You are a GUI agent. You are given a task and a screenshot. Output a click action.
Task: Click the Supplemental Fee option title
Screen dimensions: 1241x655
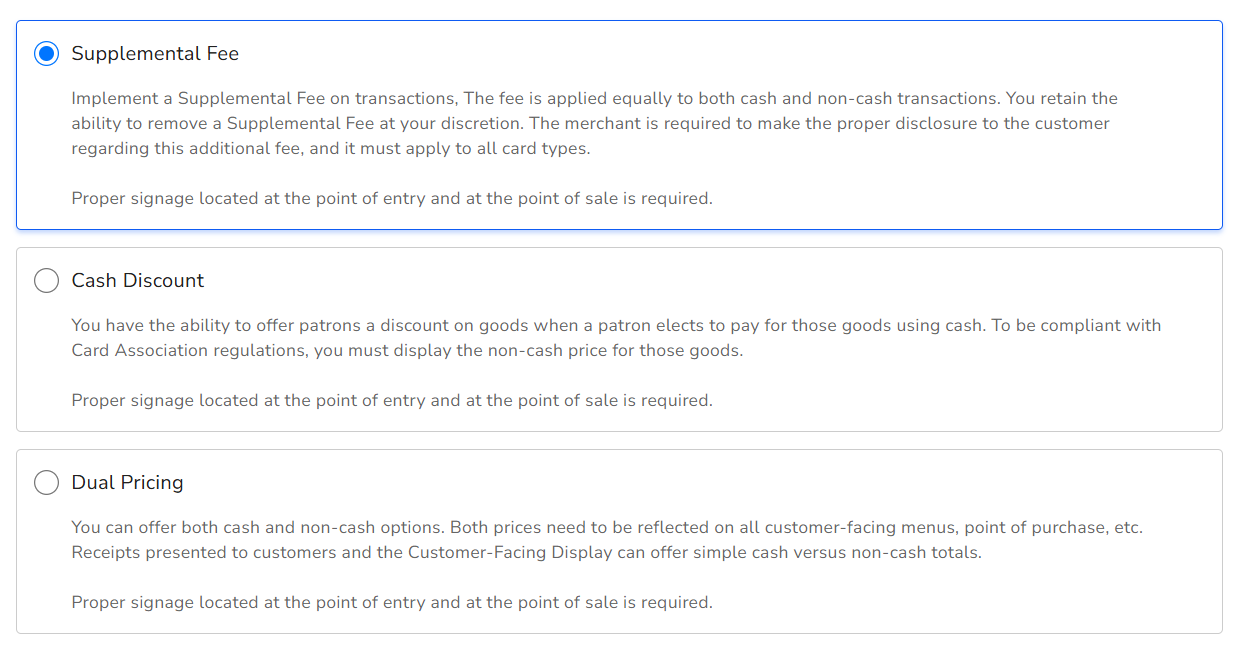155,53
